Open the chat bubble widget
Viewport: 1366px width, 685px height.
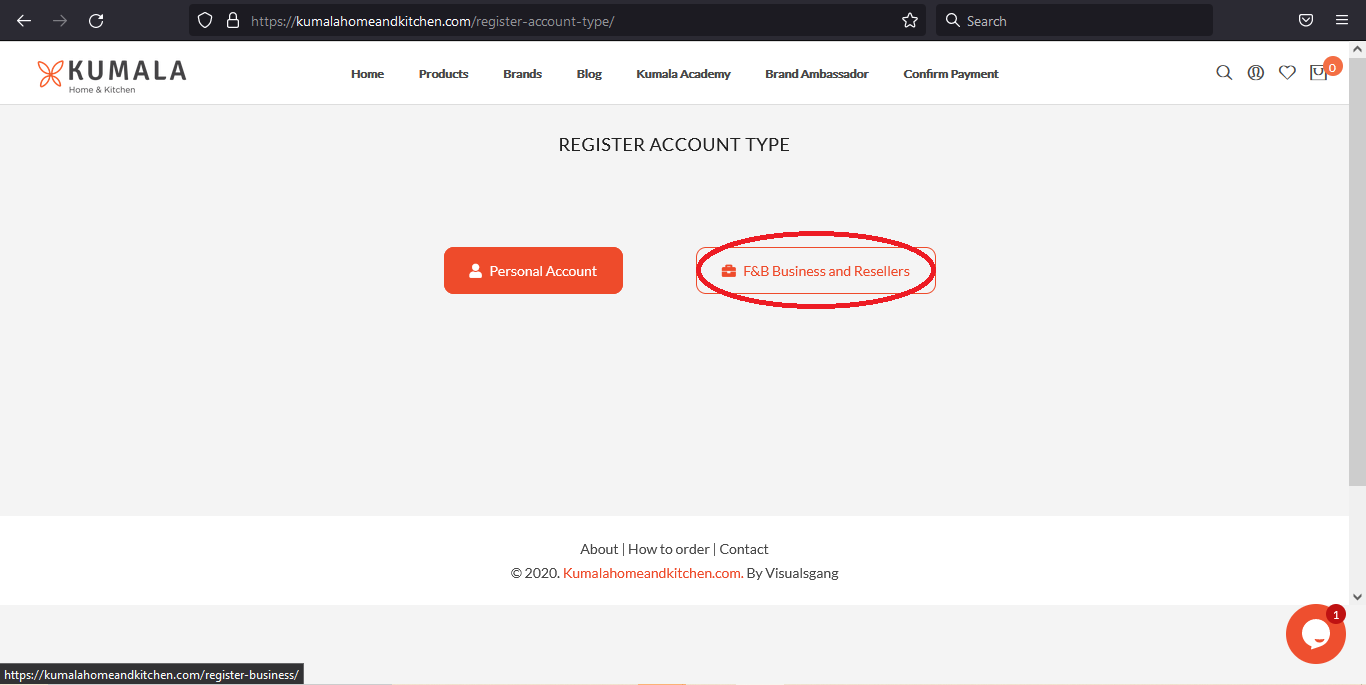1316,634
